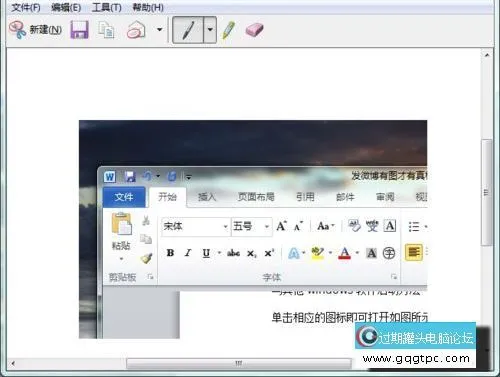The width and height of the screenshot is (500, 377).
Task: Switch to the 页面布局 ribbon tab
Action: 256,197
